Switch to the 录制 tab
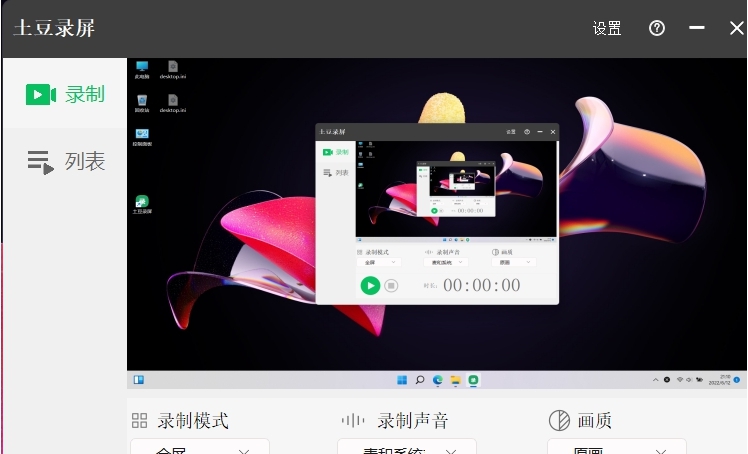 [65, 94]
